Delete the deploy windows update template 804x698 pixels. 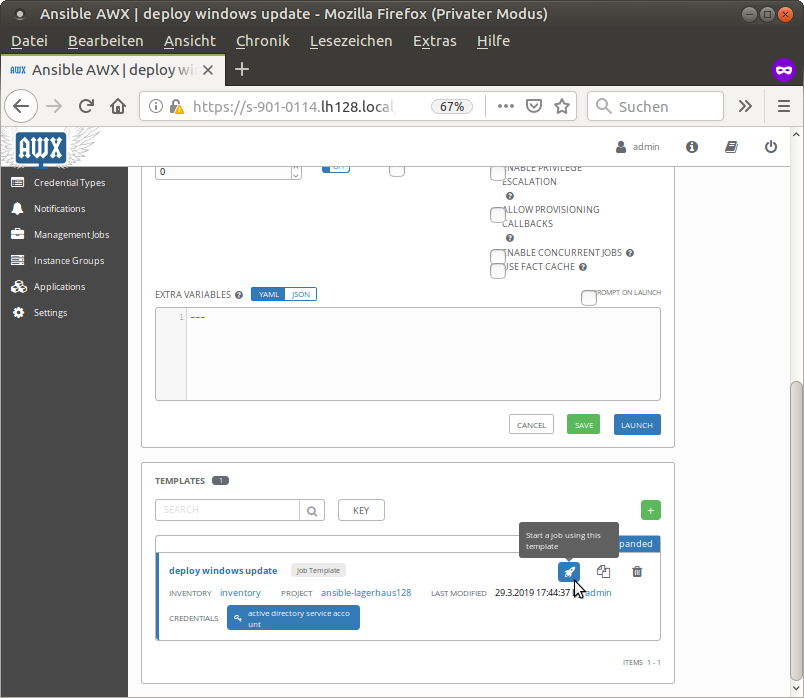coord(637,571)
